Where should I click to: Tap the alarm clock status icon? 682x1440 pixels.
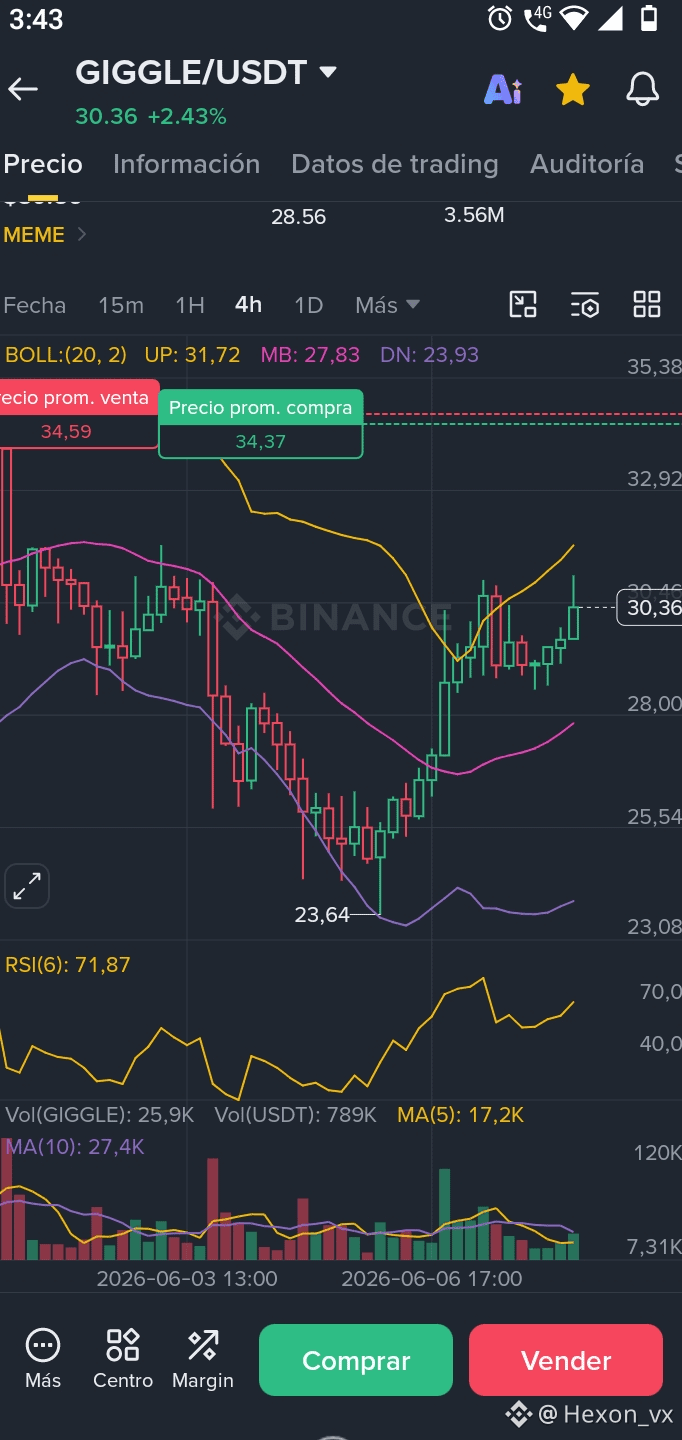click(500, 18)
